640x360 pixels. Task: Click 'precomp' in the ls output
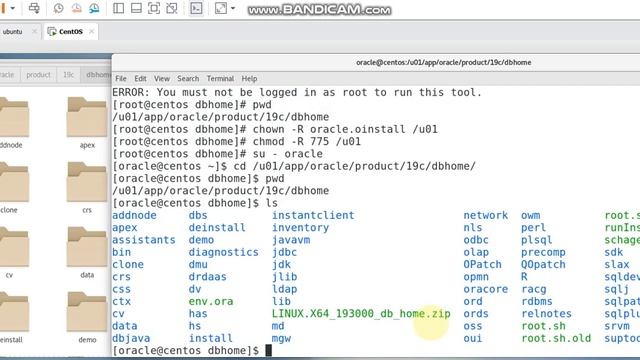click(543, 252)
